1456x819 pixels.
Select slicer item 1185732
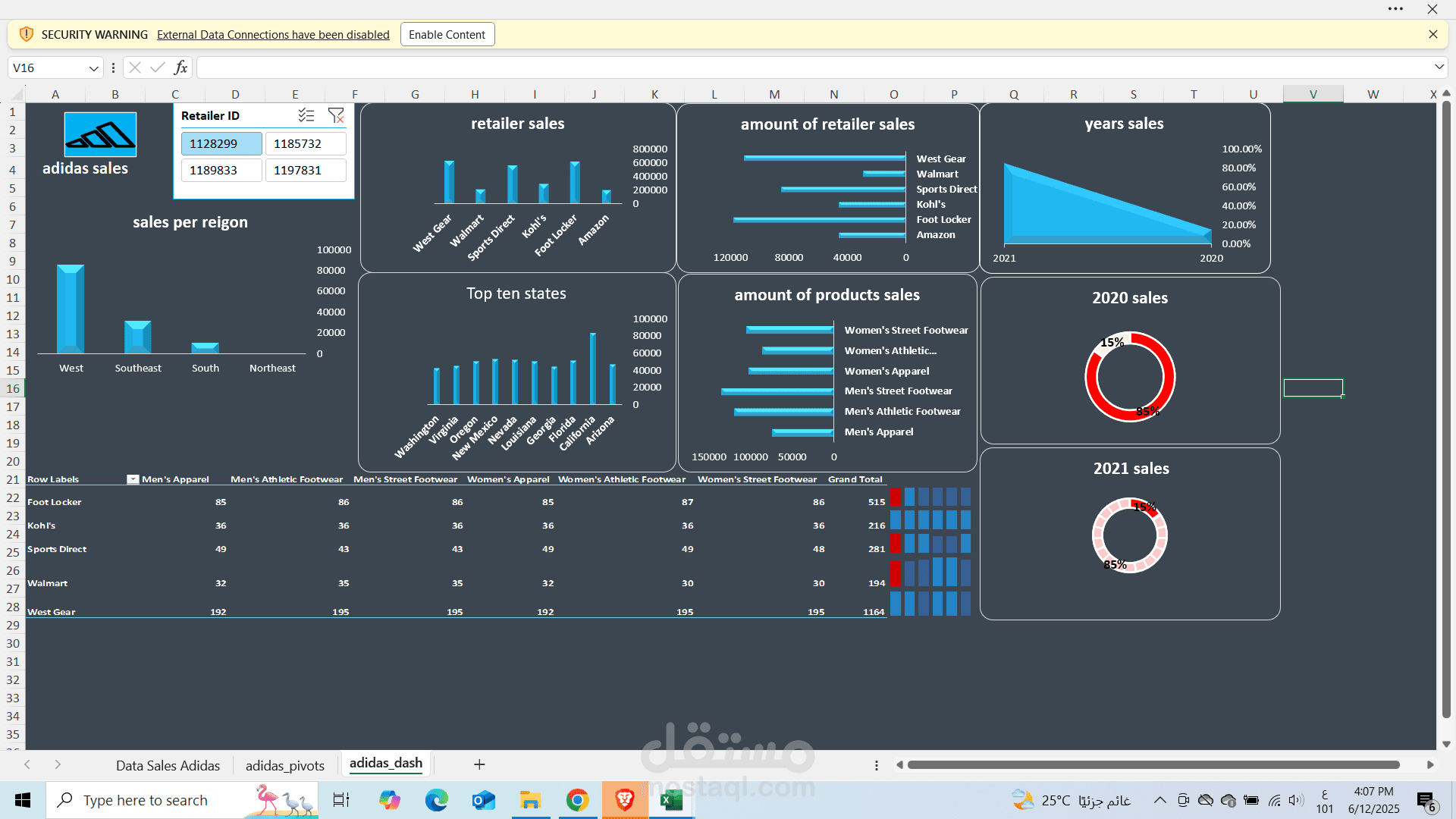306,143
